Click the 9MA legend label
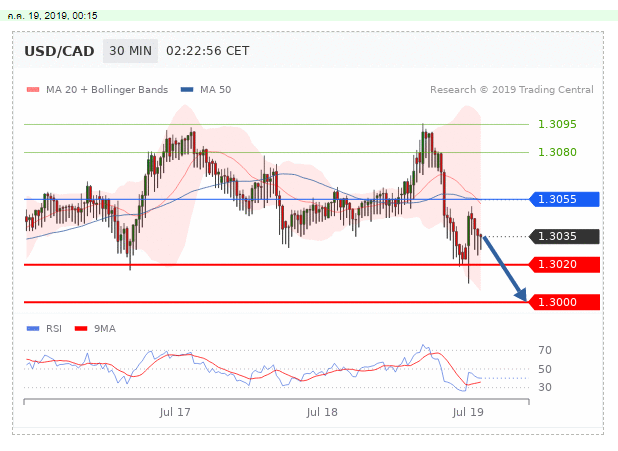This screenshot has width=618, height=451. (x=105, y=328)
